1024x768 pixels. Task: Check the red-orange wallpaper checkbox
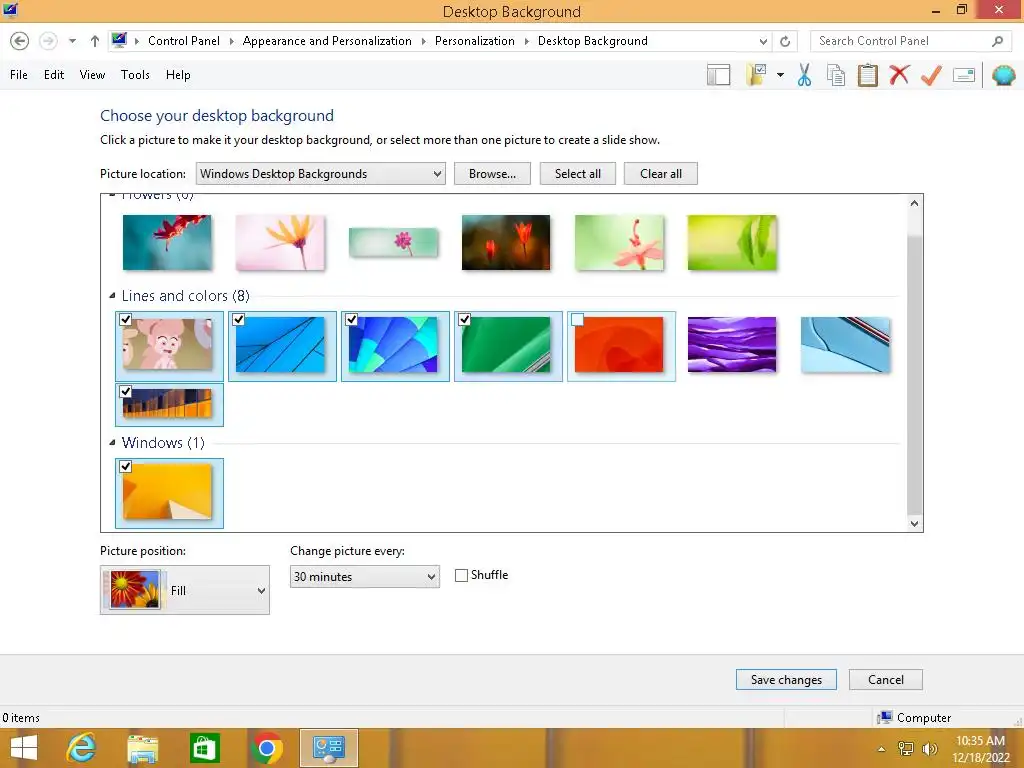click(x=577, y=319)
